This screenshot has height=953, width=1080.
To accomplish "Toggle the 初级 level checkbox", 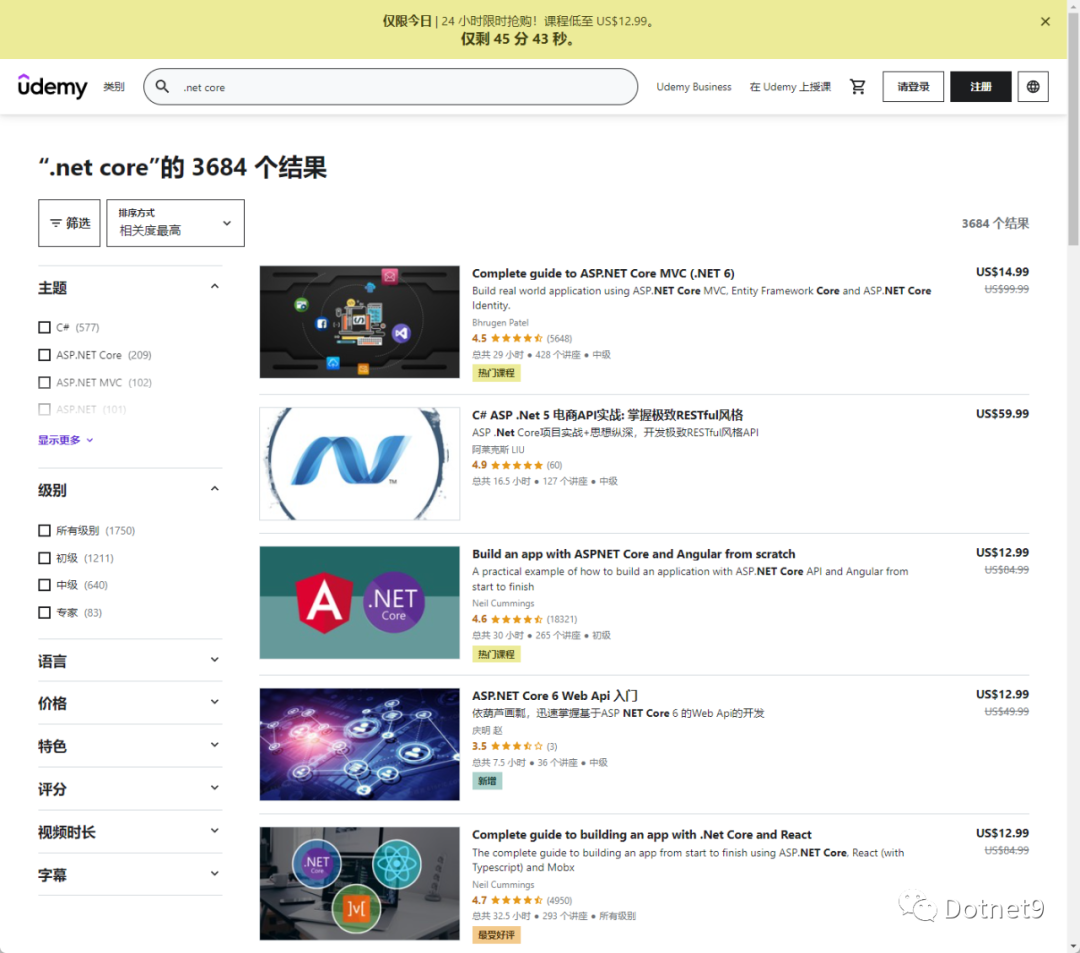I will click(44, 558).
